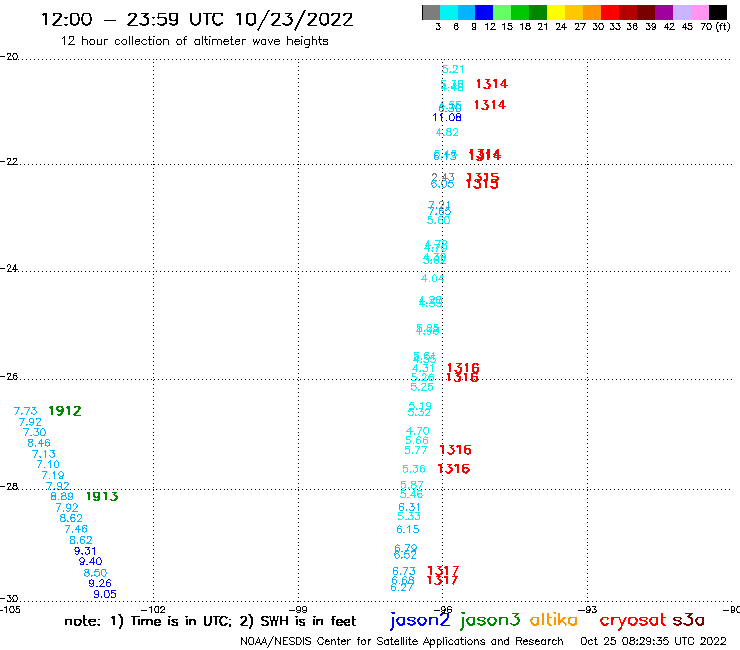740x650 pixels.
Task: Click the 5.66 wave height value
Action: click(x=417, y=440)
